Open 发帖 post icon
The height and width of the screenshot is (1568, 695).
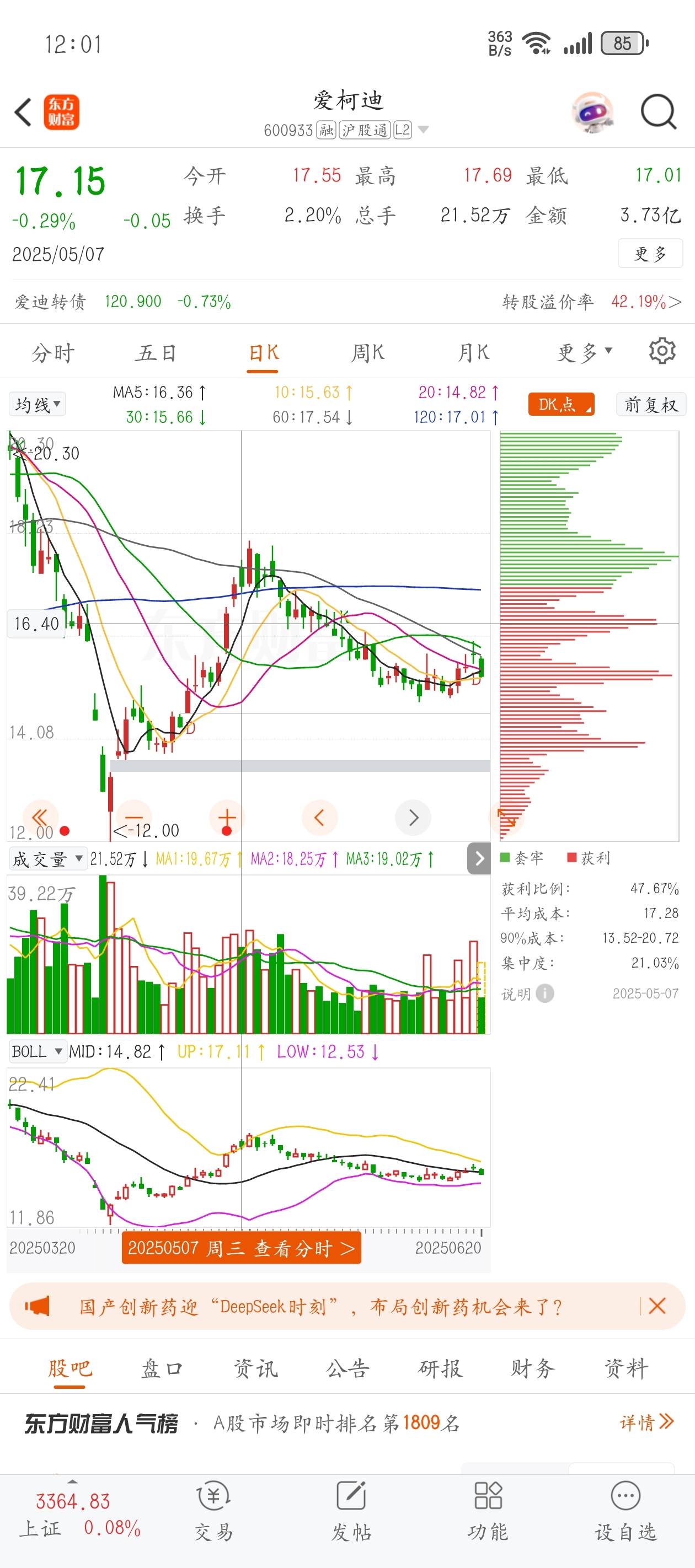click(351, 1512)
